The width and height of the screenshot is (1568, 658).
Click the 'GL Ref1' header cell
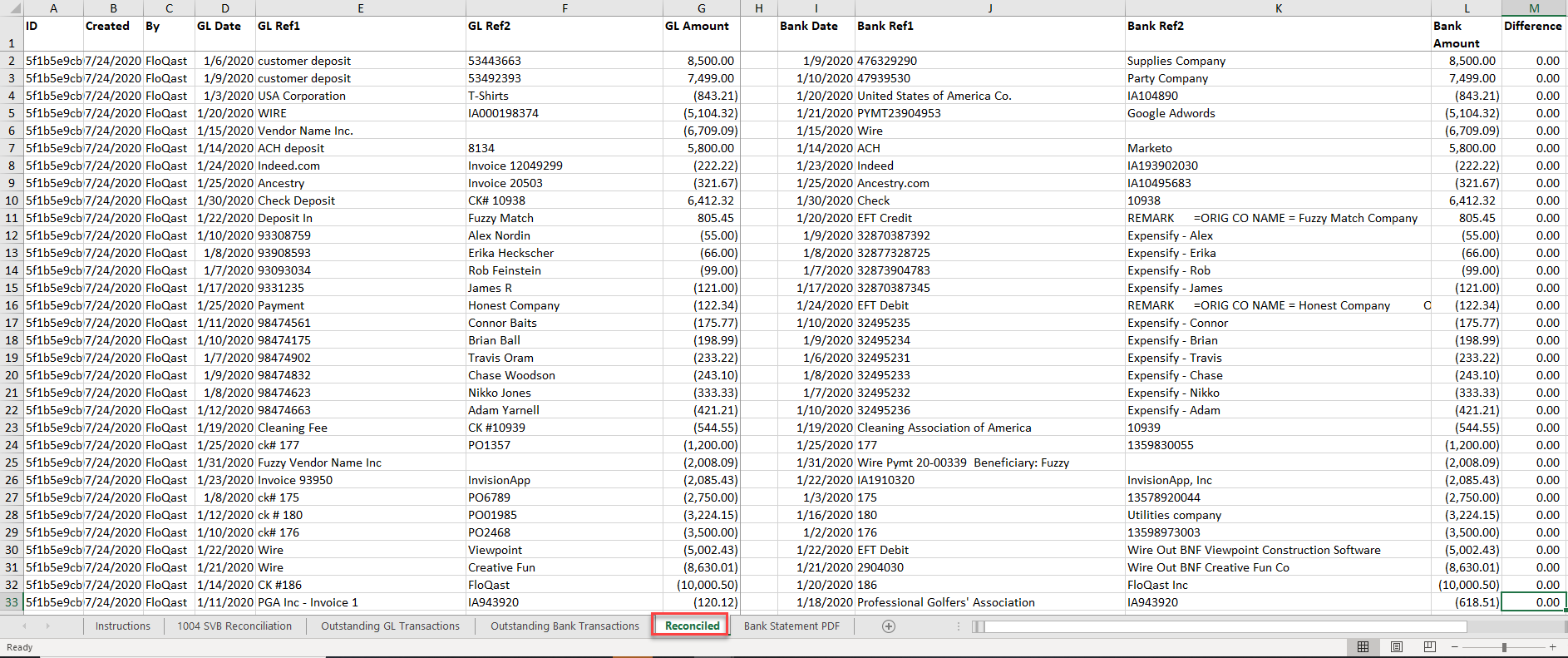(x=361, y=34)
